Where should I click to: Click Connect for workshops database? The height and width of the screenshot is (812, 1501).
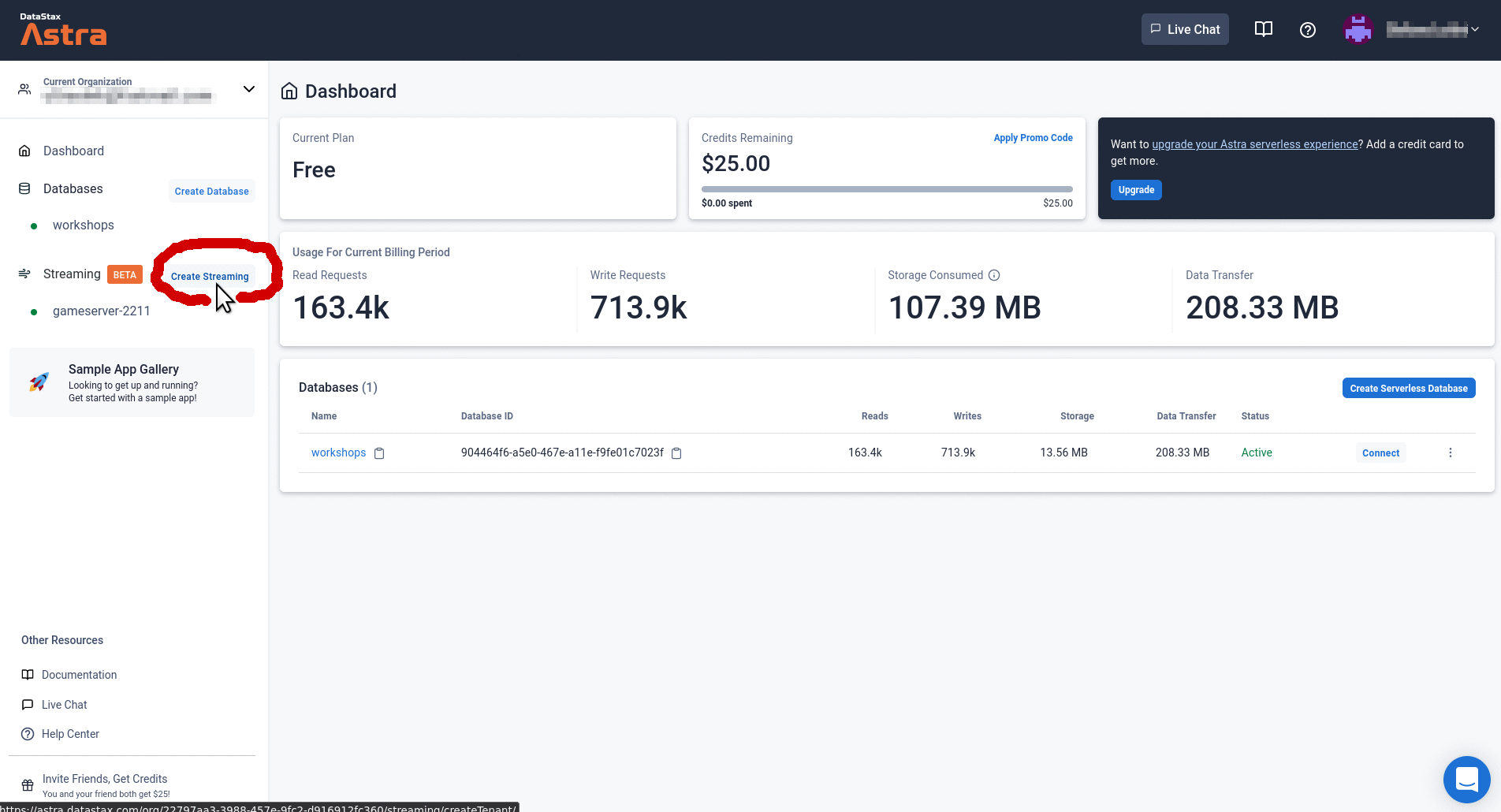click(x=1381, y=453)
